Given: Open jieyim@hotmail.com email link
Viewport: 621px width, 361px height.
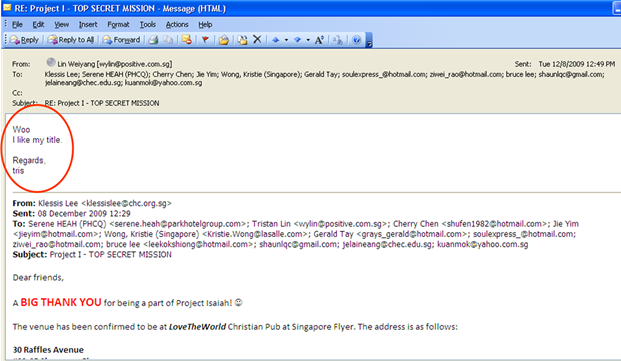Looking at the screenshot, I should 55,234.
